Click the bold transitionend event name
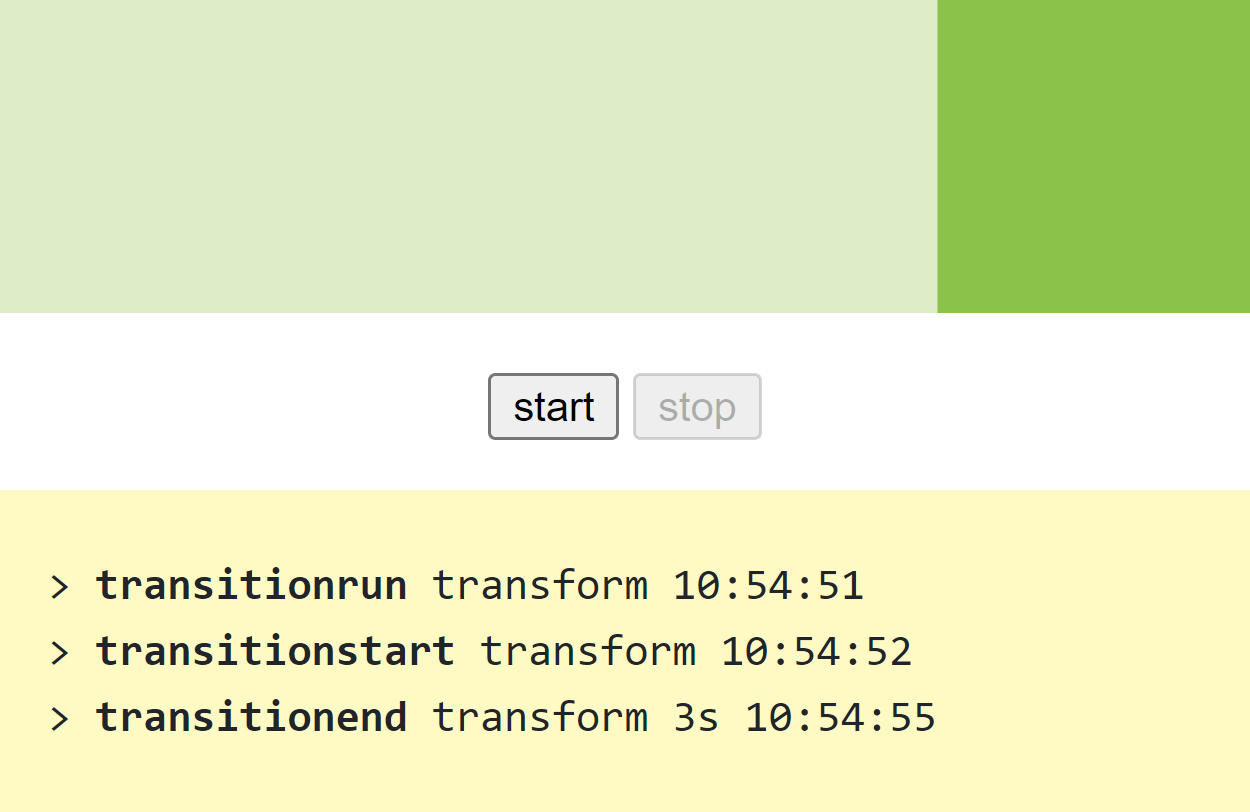The width and height of the screenshot is (1250, 812). [251, 718]
